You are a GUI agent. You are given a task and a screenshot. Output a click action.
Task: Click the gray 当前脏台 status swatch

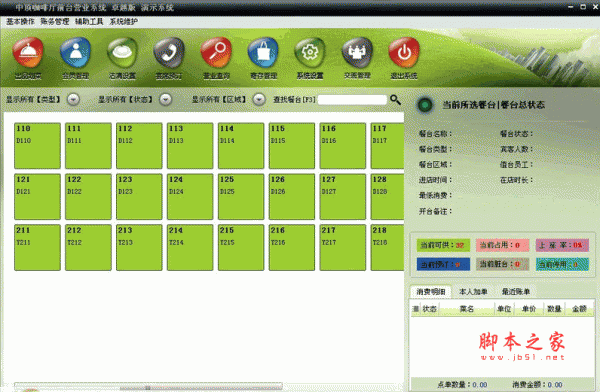coord(502,264)
